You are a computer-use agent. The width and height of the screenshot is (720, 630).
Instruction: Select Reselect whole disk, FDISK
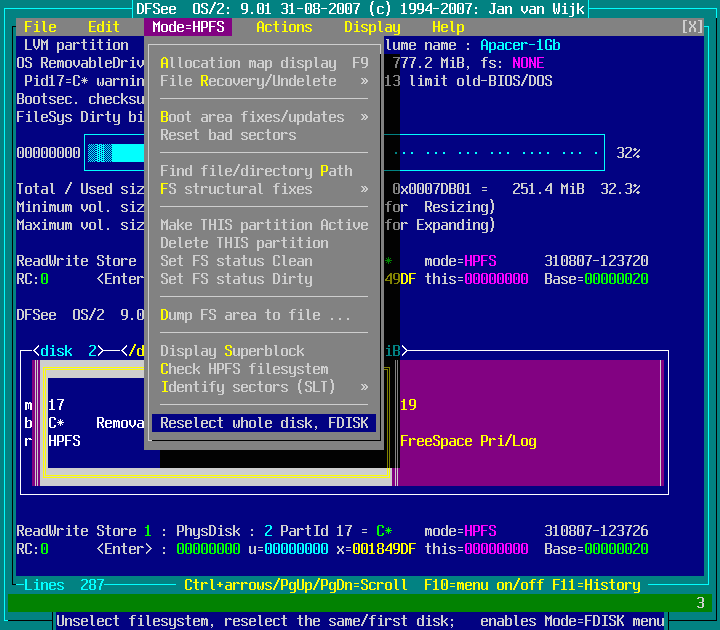[x=264, y=423]
